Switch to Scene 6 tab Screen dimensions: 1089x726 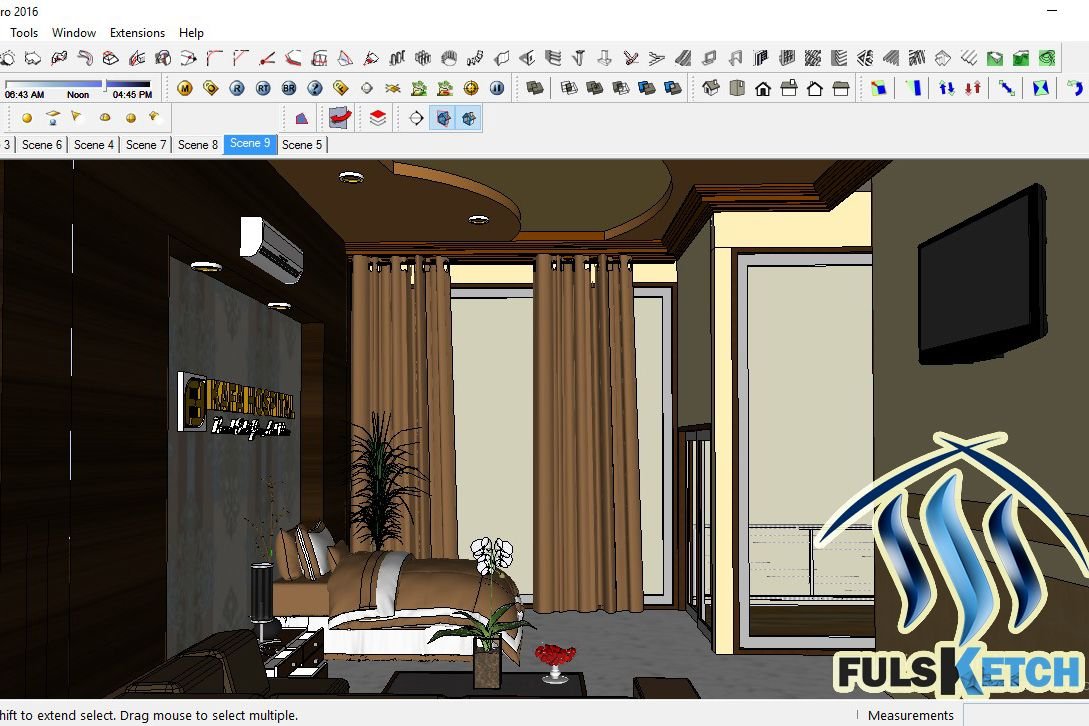(x=42, y=145)
